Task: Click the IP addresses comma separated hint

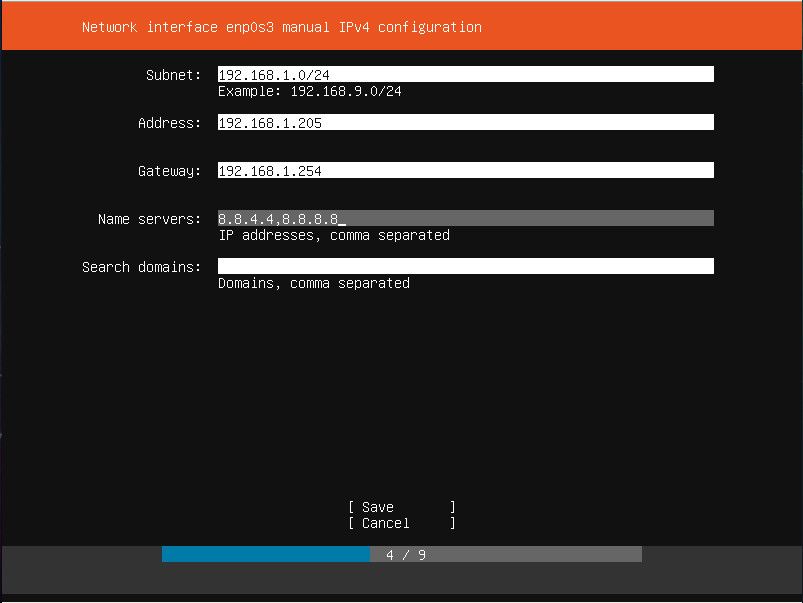Action: (x=334, y=235)
